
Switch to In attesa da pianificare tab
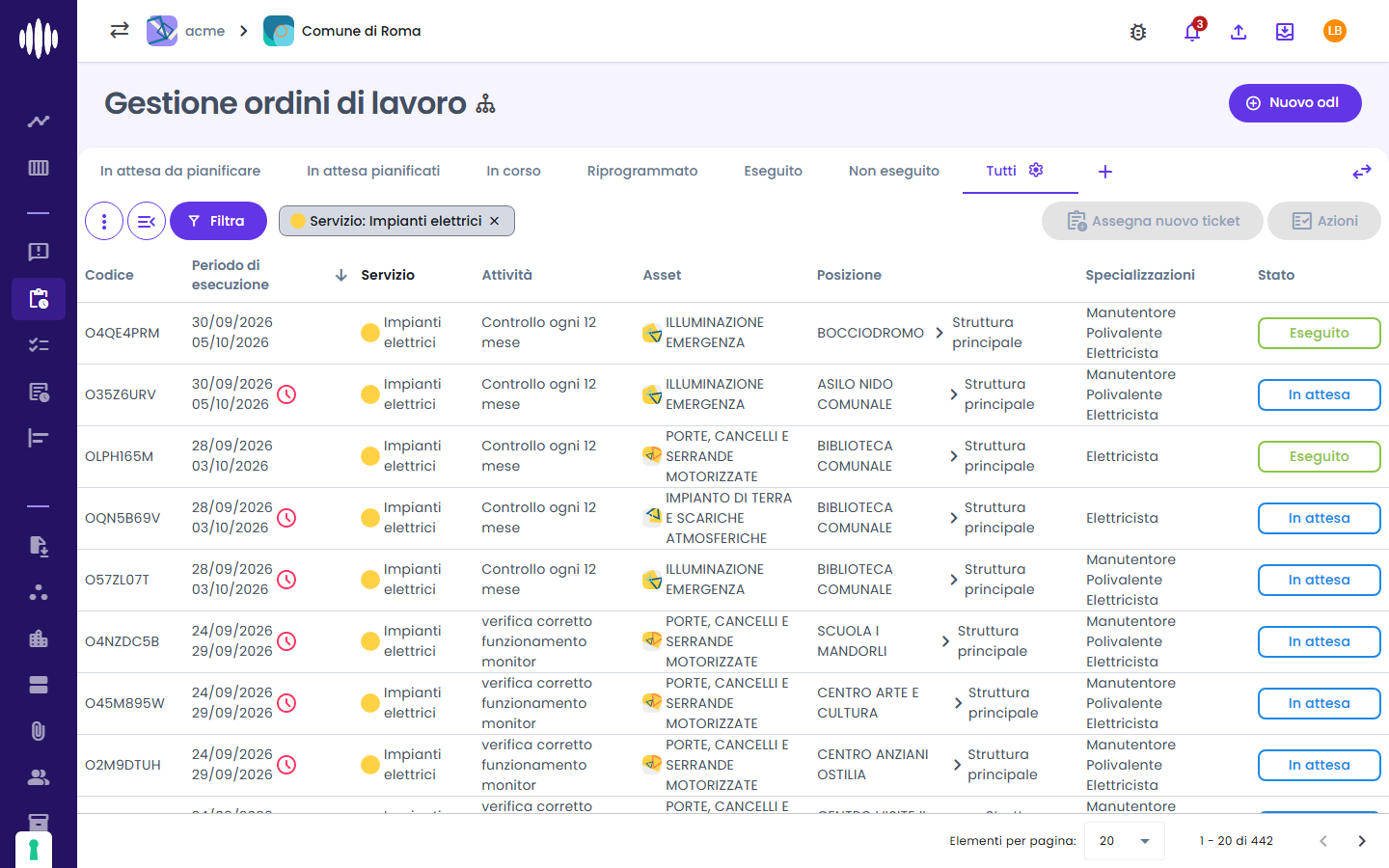(x=180, y=171)
